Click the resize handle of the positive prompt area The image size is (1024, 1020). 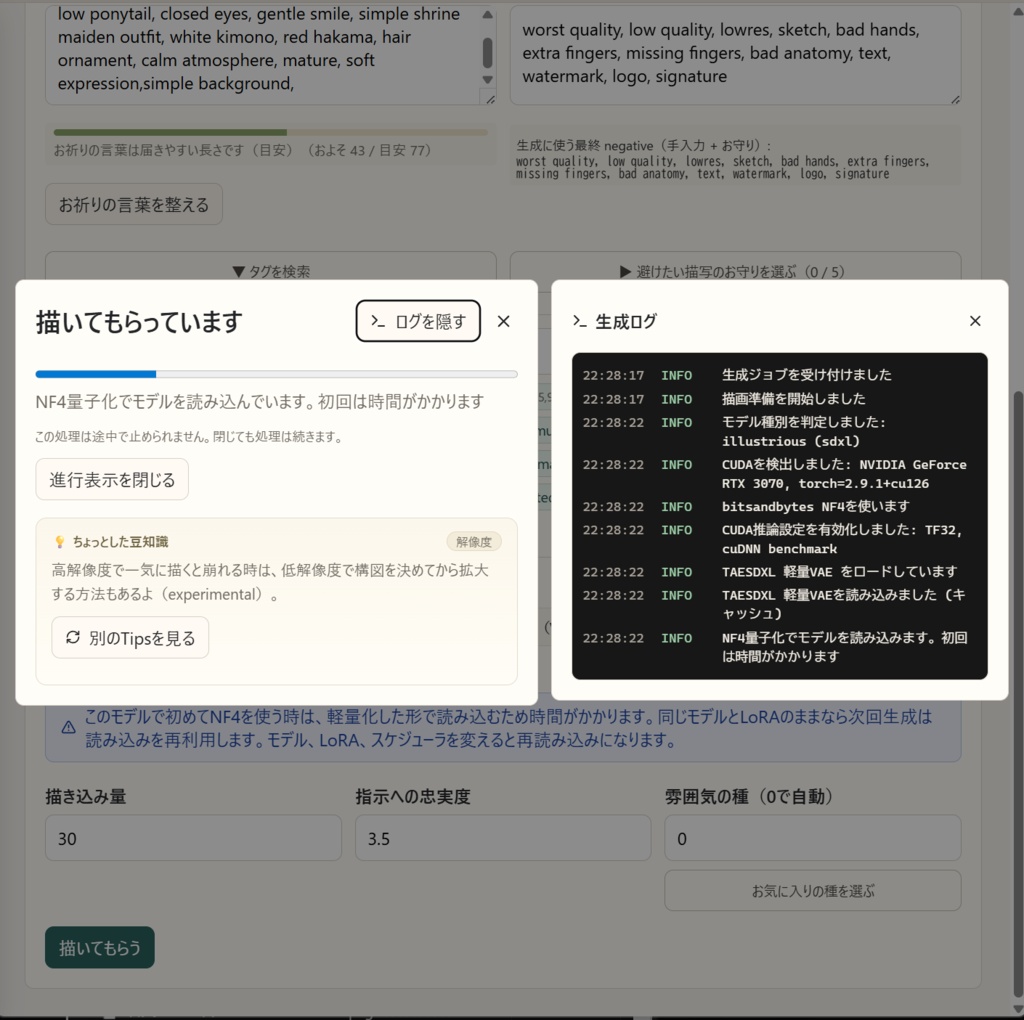point(490,99)
